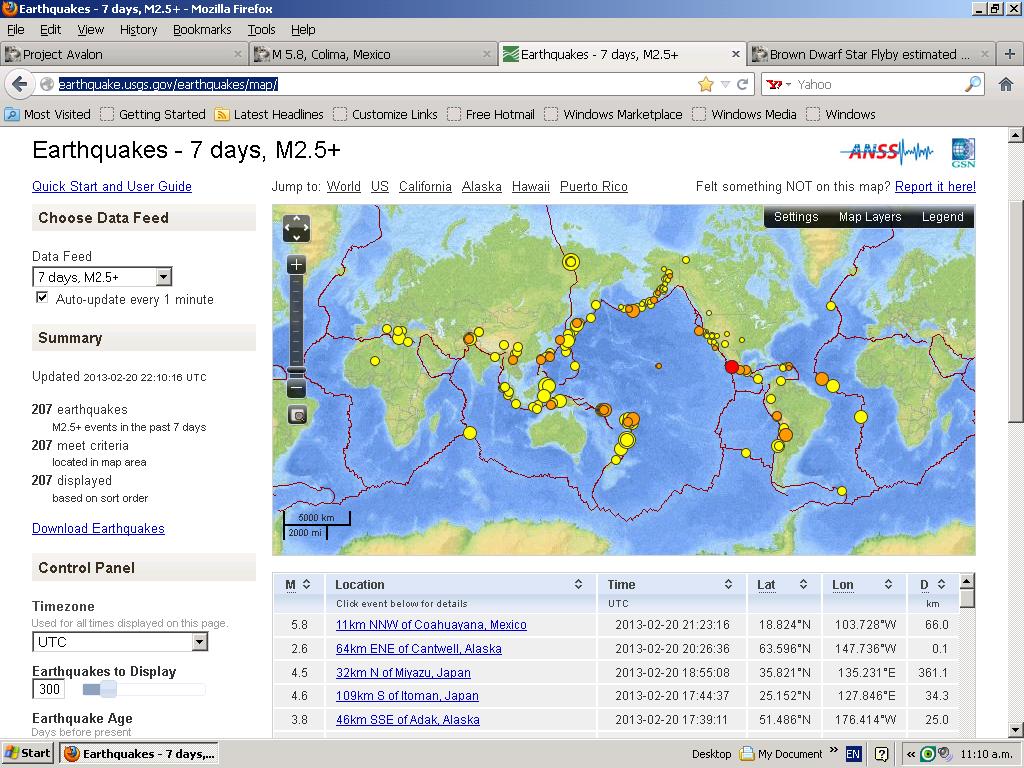Bookmark this page with the star icon
The image size is (1024, 768).
tap(706, 85)
